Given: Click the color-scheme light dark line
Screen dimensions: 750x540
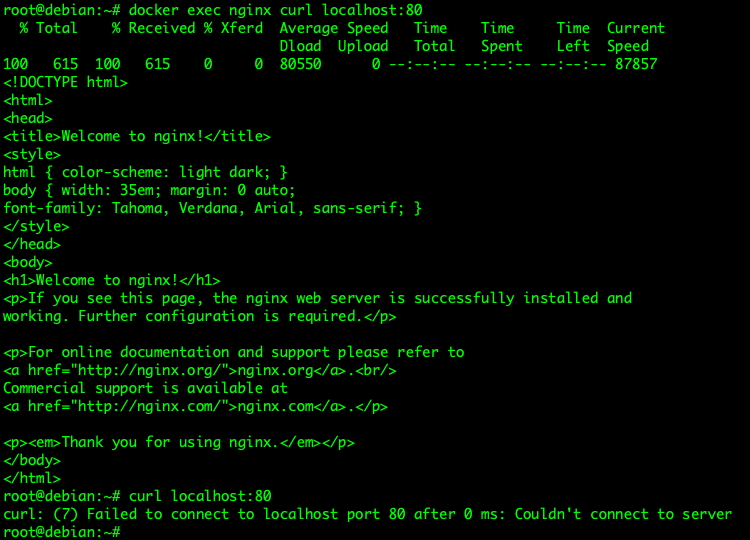Looking at the screenshot, I should [145, 172].
